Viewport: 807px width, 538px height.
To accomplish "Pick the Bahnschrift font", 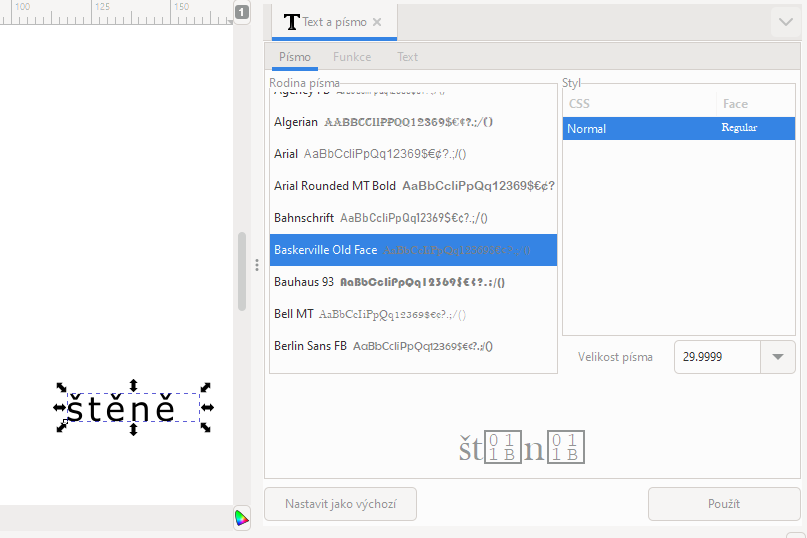I will click(x=413, y=218).
